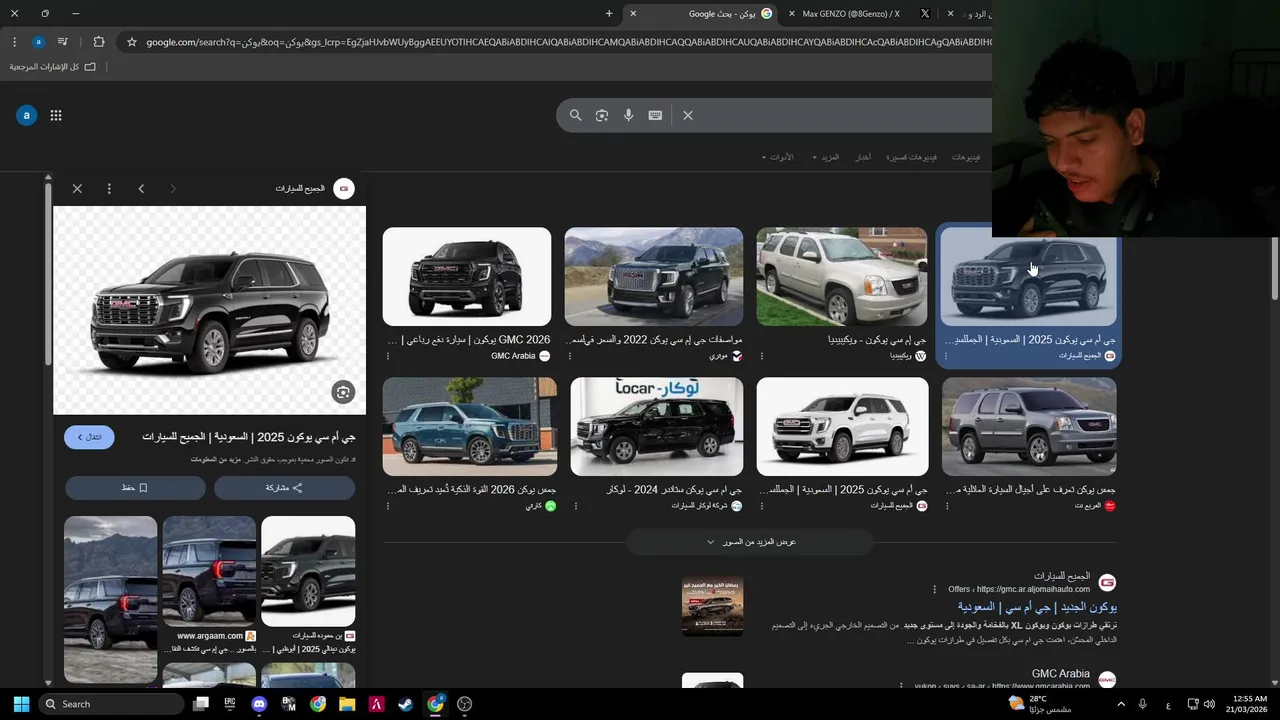Screen dimensions: 1280x720
Task: Open a new browser tab
Action: (x=609, y=14)
